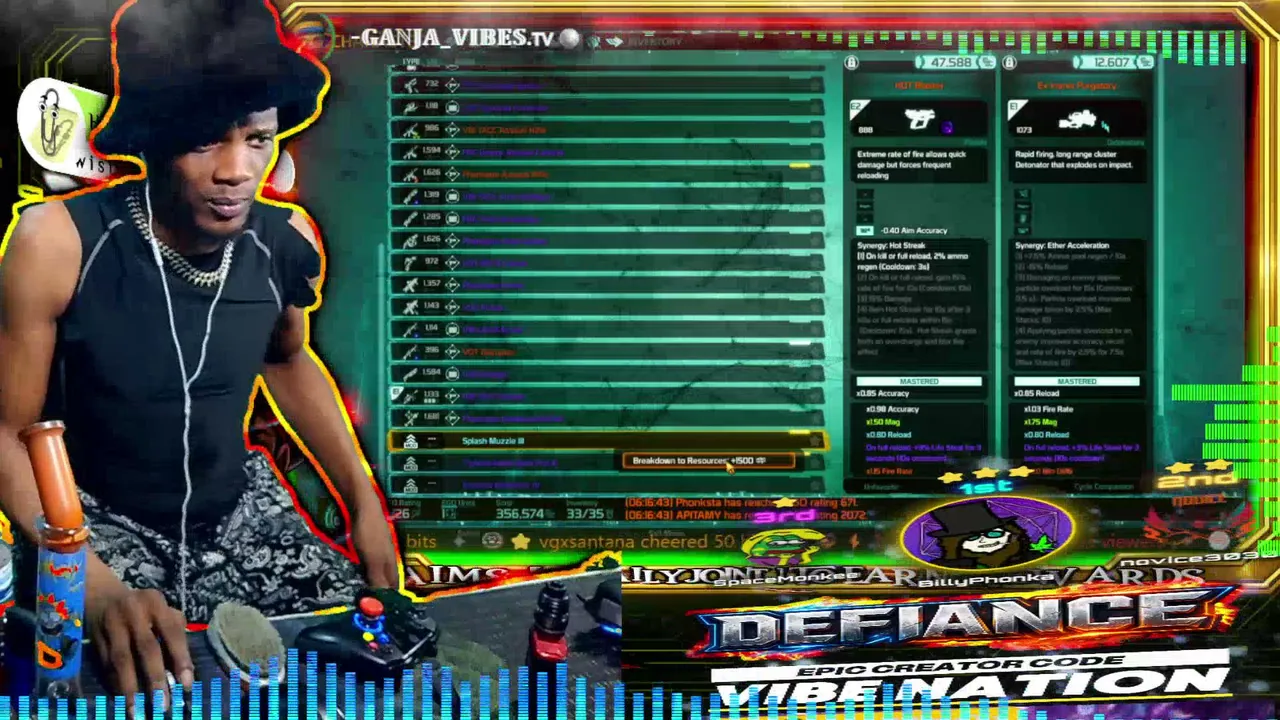Click the weapon type icon in the 396 row

pyautogui.click(x=410, y=351)
